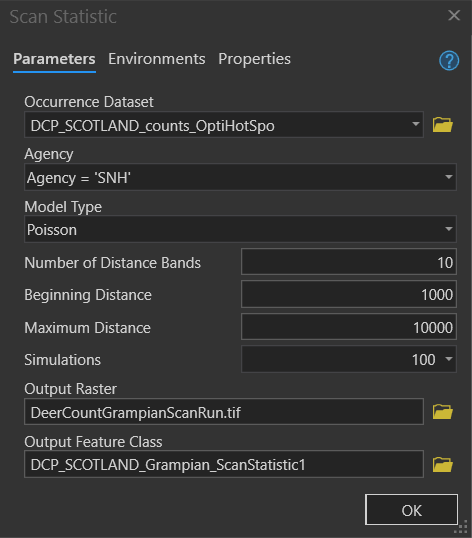Viewport: 472px width, 538px height.
Task: Close the Scan Statistic dialog
Action: pyautogui.click(x=454, y=15)
